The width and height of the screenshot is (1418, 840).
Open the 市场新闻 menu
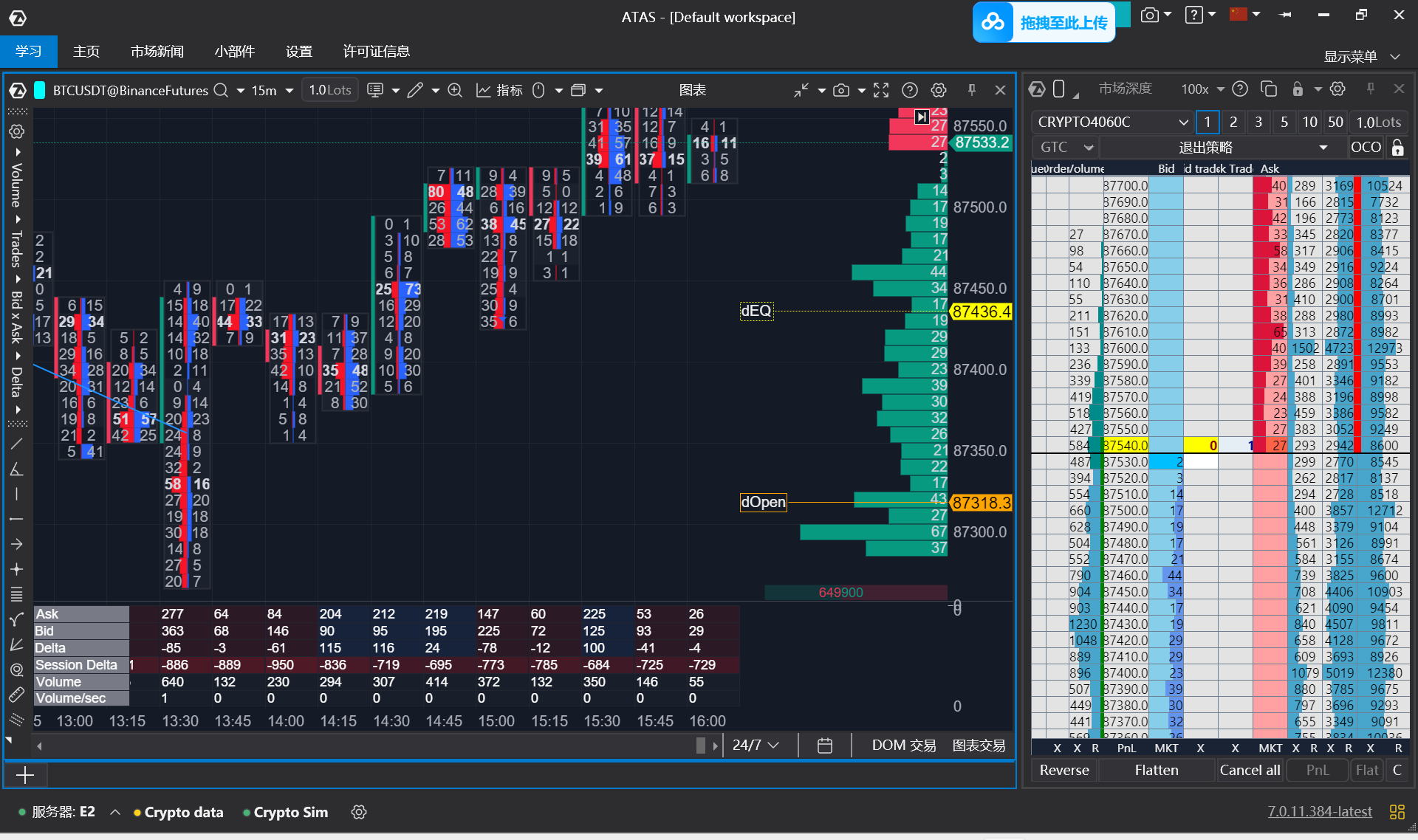point(157,52)
